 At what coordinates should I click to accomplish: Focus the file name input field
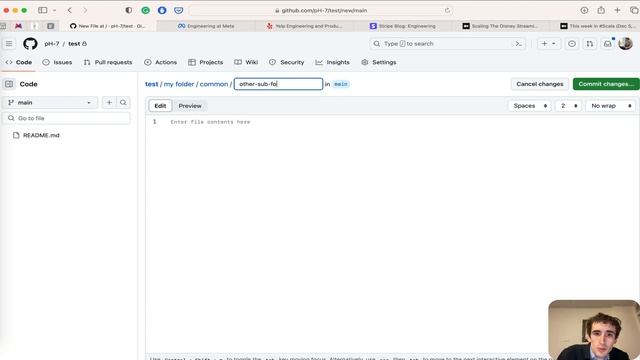point(278,84)
